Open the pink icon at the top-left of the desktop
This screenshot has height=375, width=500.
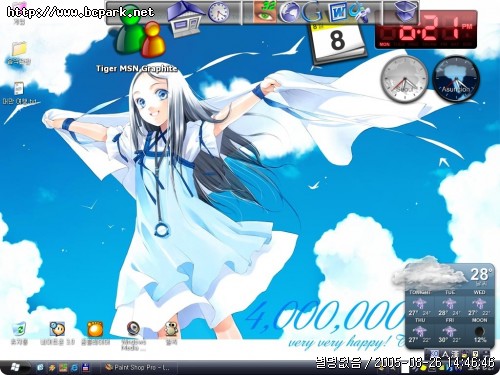pos(19,7)
